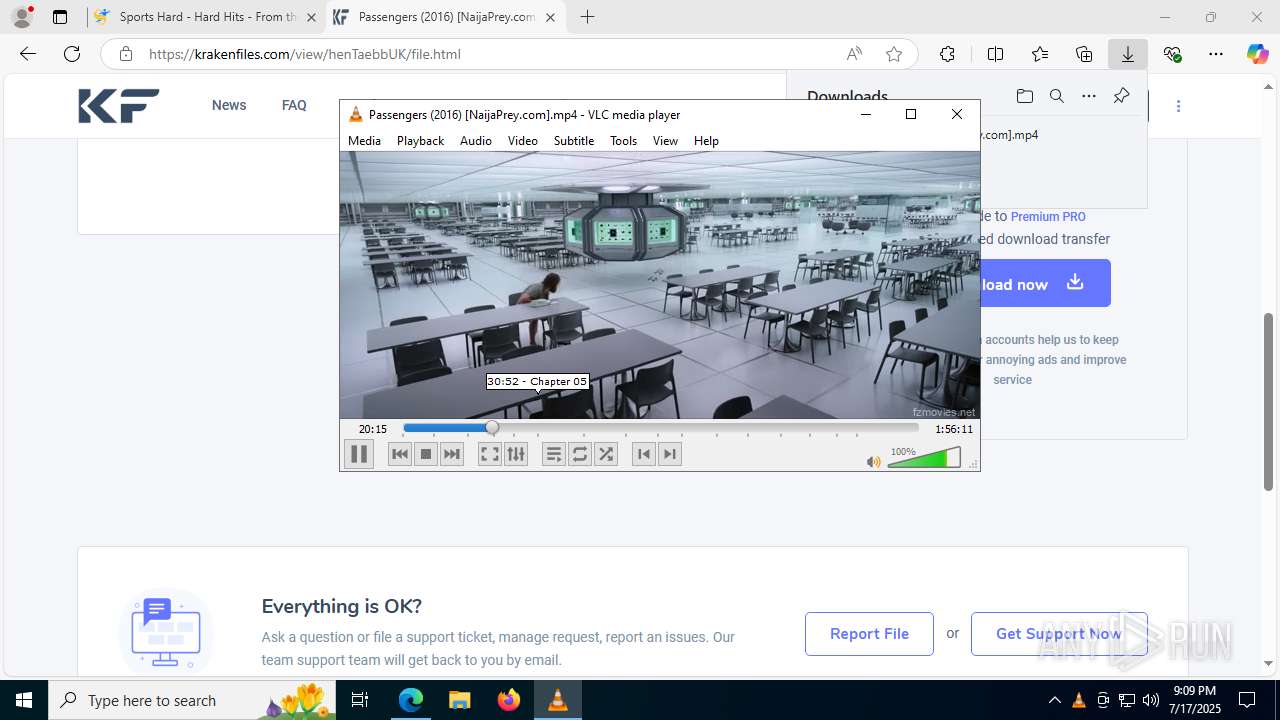Open VLC Subtitle menu

click(x=574, y=141)
